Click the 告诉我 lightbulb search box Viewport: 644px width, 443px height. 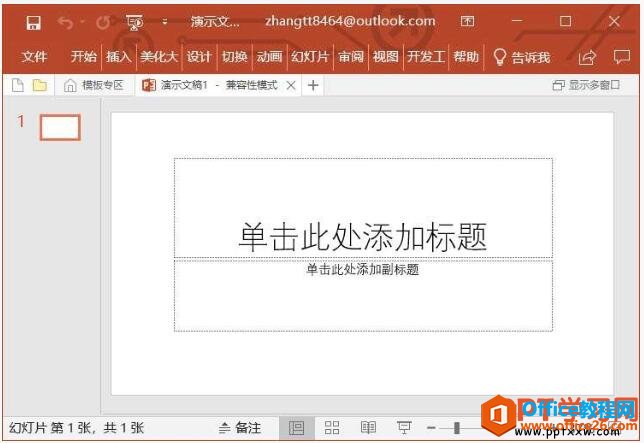point(521,57)
